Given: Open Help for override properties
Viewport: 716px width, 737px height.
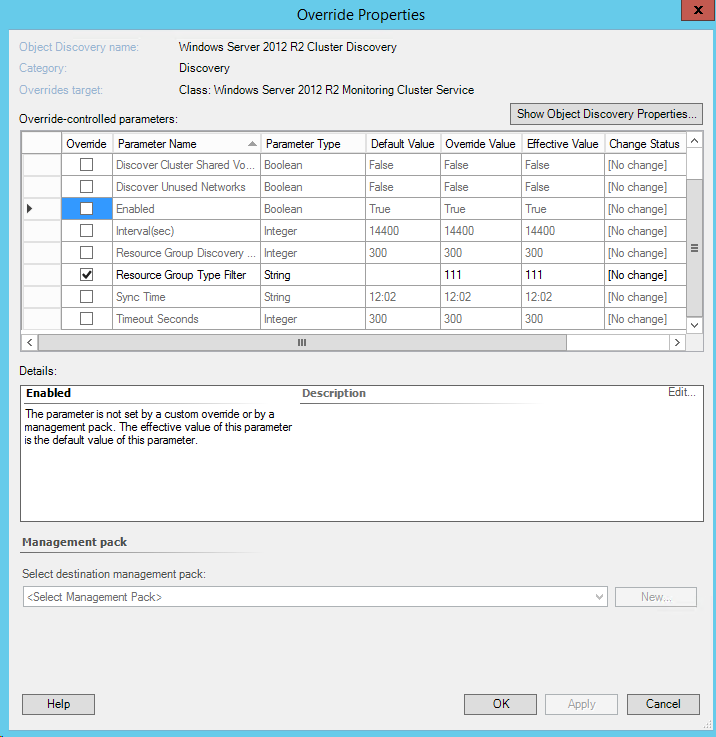Looking at the screenshot, I should tap(58, 704).
